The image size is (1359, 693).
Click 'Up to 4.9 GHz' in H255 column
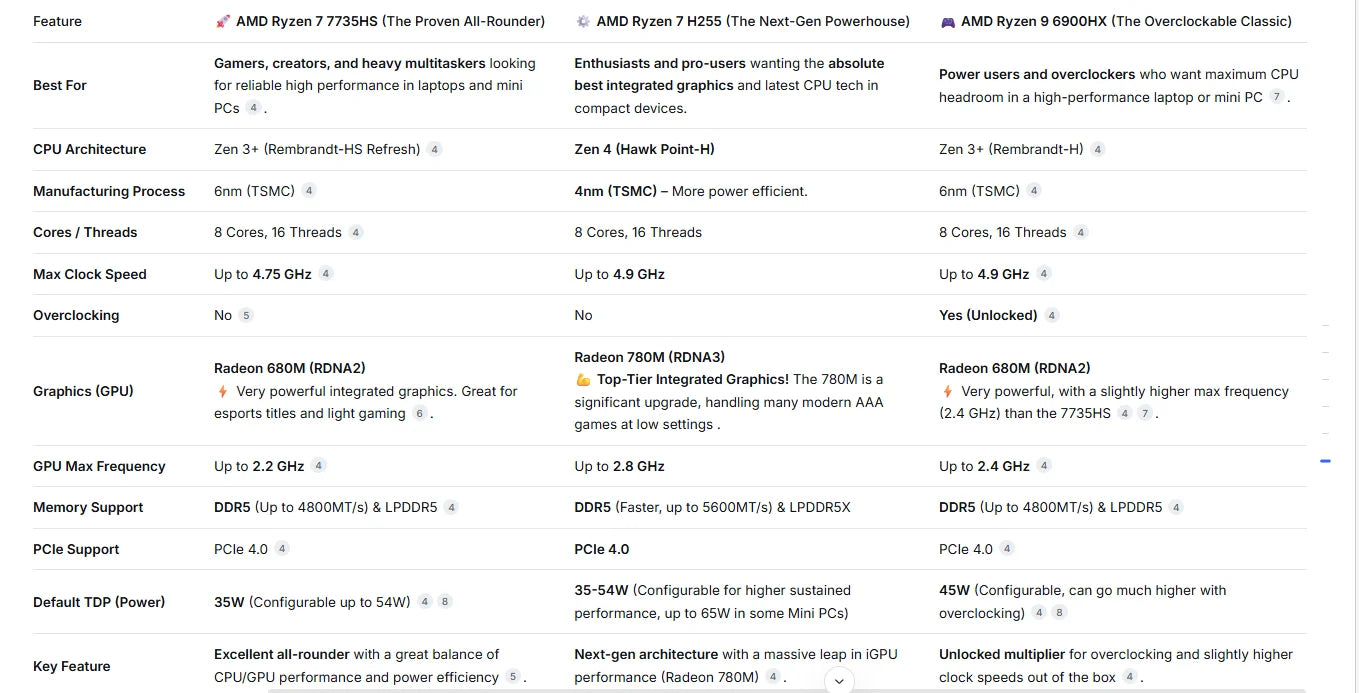(x=619, y=274)
